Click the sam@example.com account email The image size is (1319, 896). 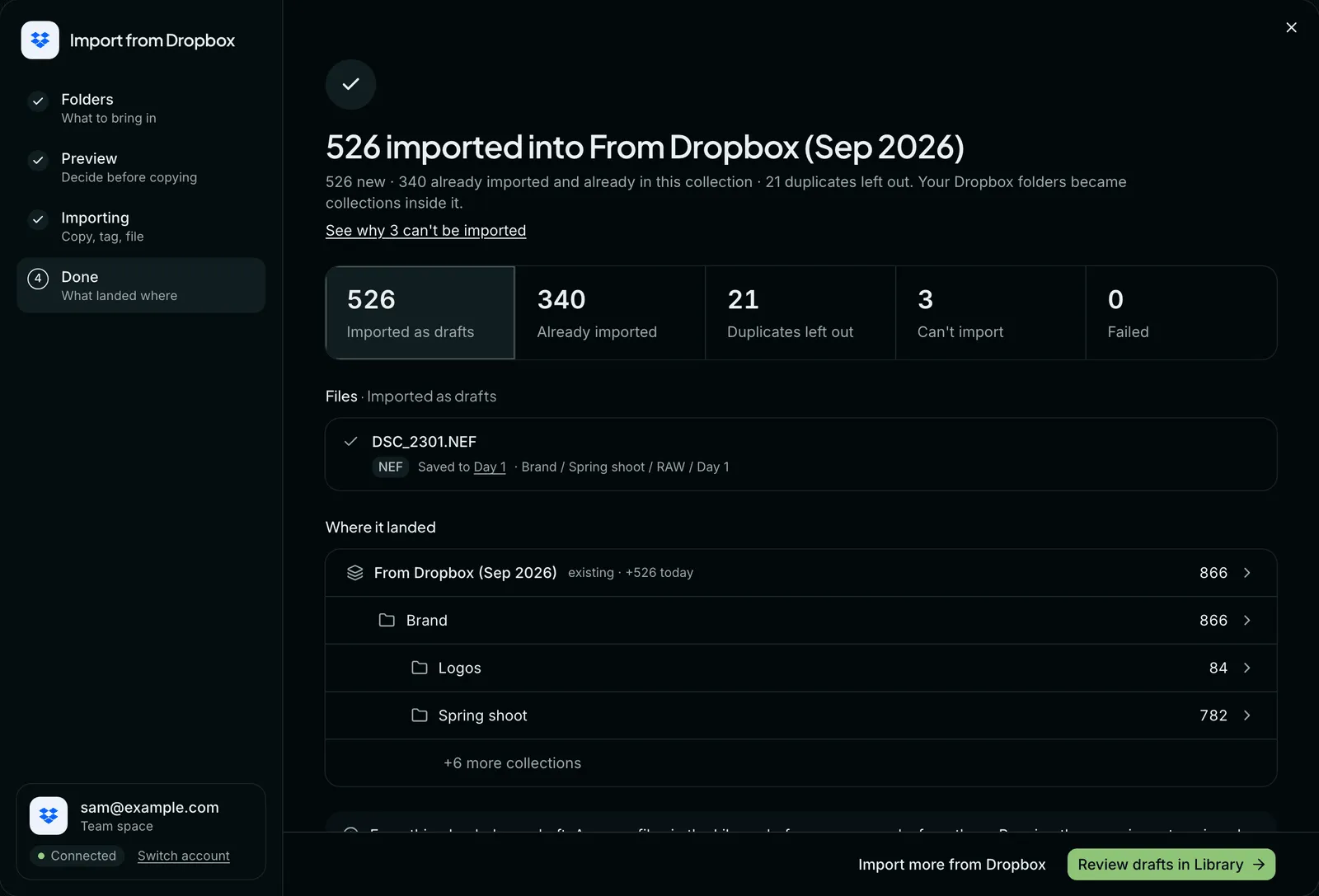pyautogui.click(x=150, y=808)
